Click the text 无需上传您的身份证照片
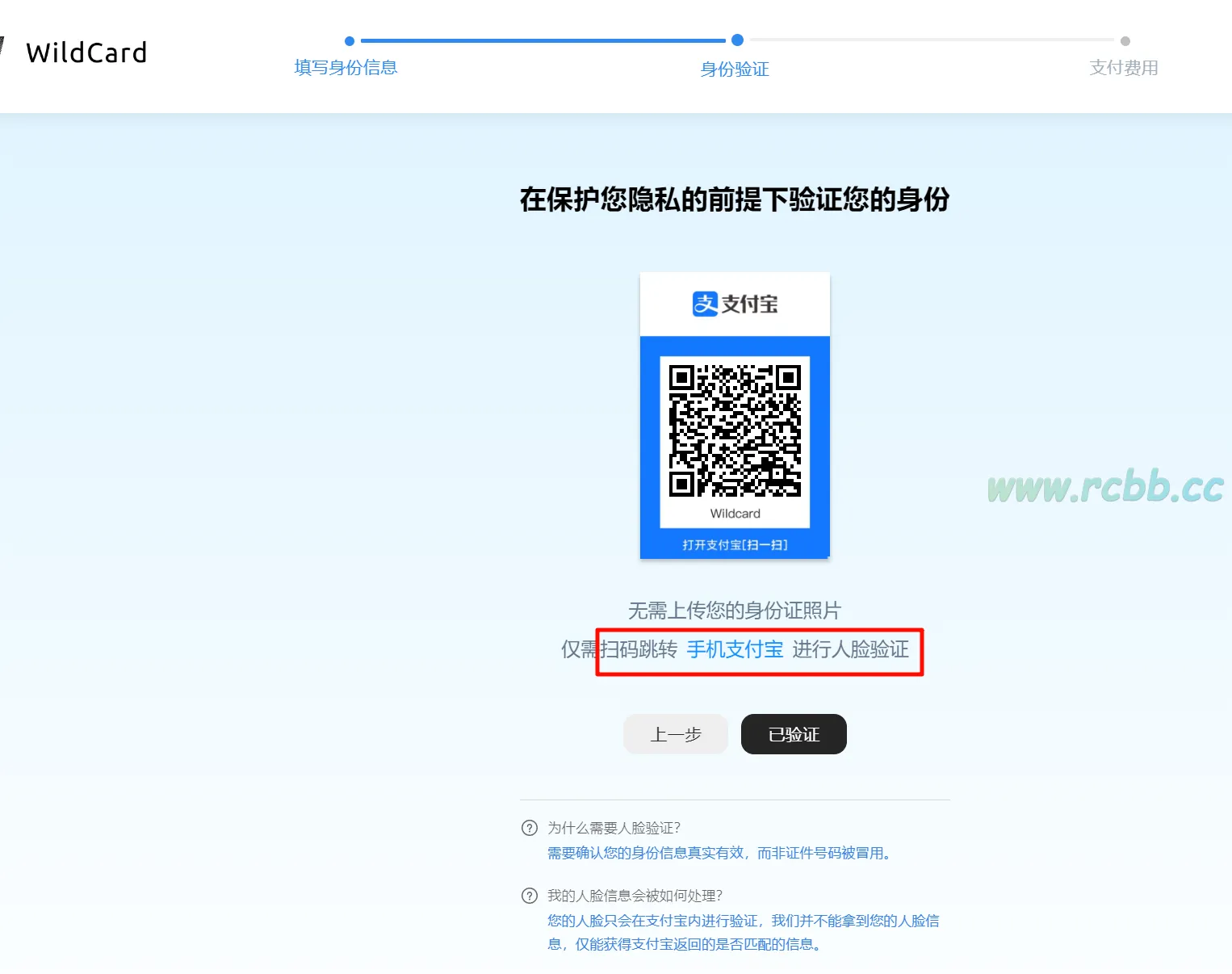 pyautogui.click(x=735, y=611)
